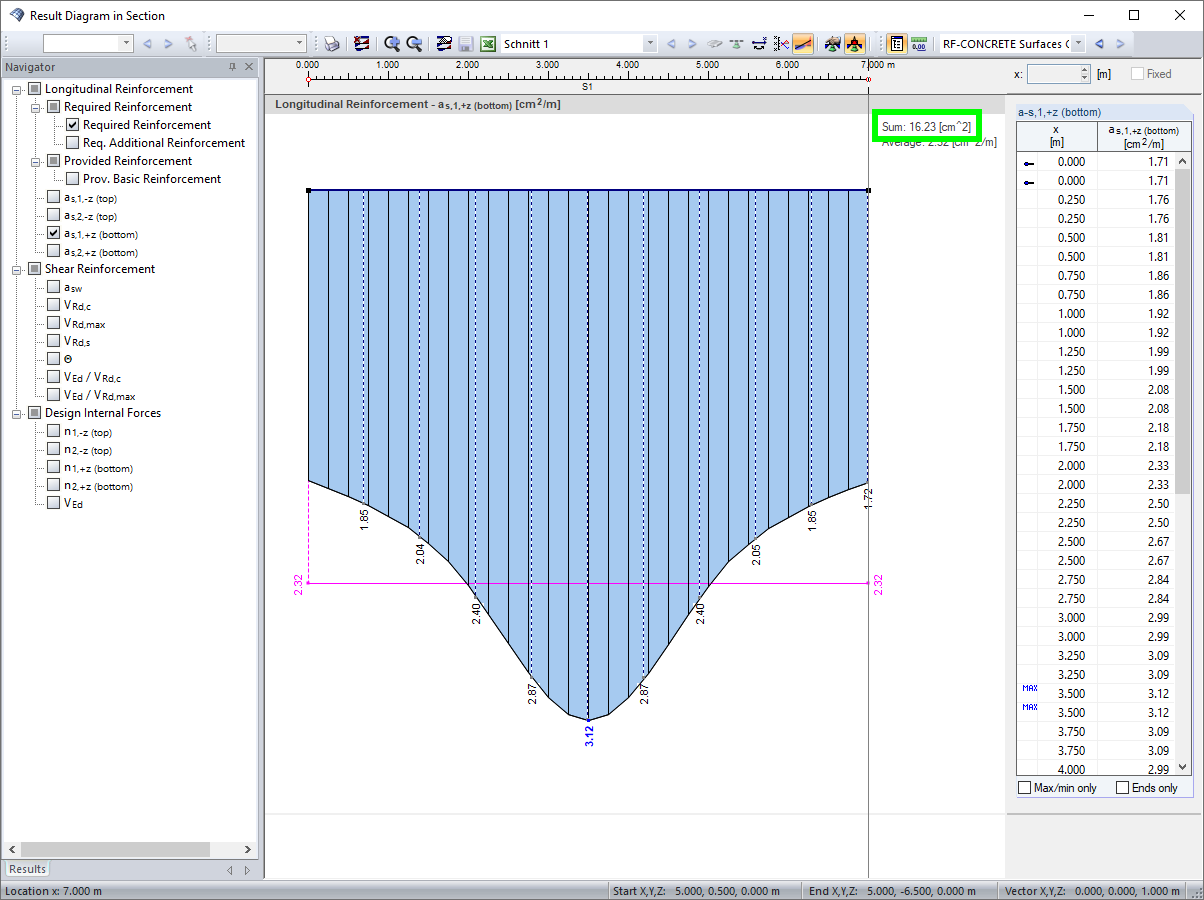1204x900 pixels.
Task: Switch to the Results tab
Action: [26, 869]
